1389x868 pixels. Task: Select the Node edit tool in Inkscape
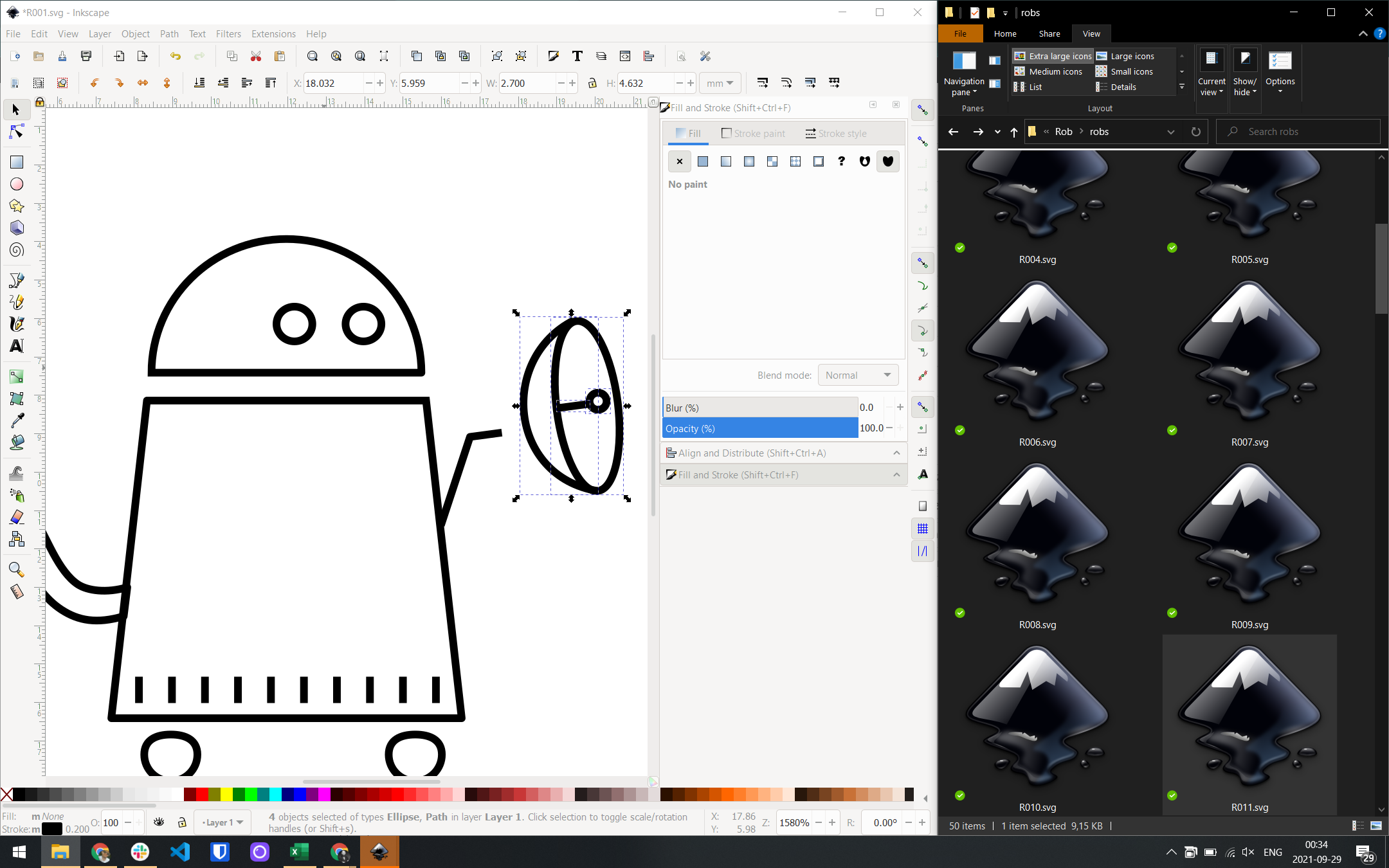click(17, 132)
